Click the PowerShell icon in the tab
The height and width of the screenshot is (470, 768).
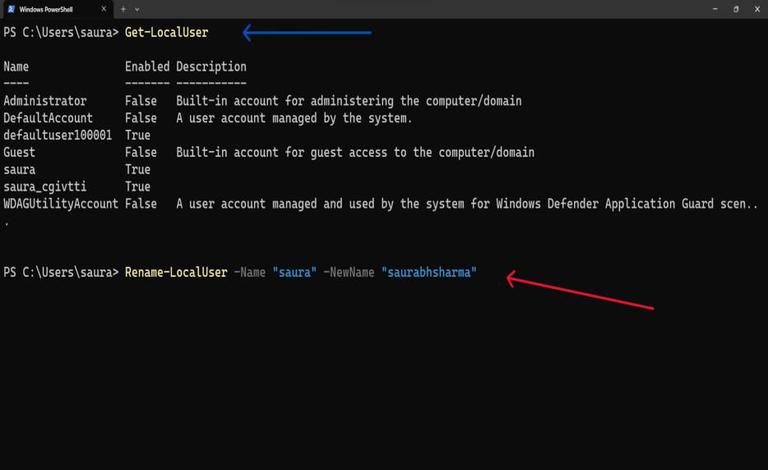tap(11, 9)
